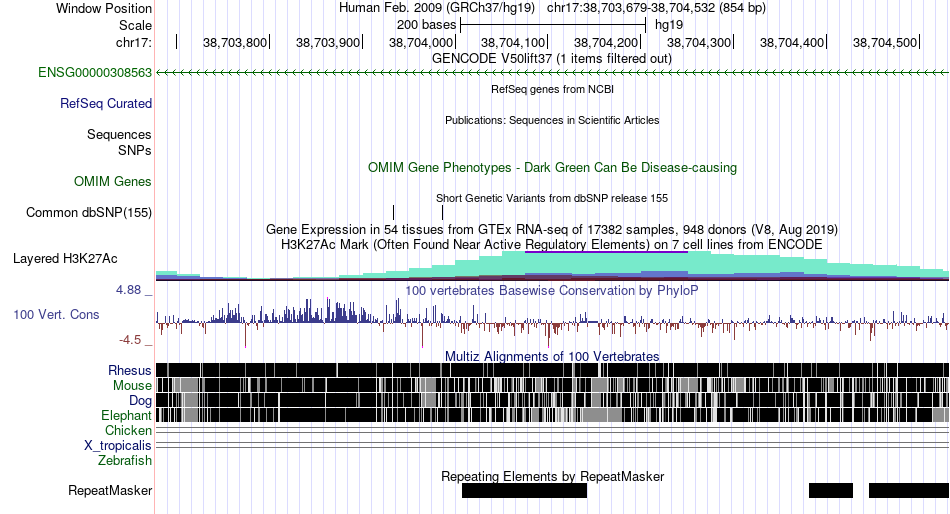Click the 38,704,000 ruler position
This screenshot has width=950, height=514.
(x=421, y=43)
